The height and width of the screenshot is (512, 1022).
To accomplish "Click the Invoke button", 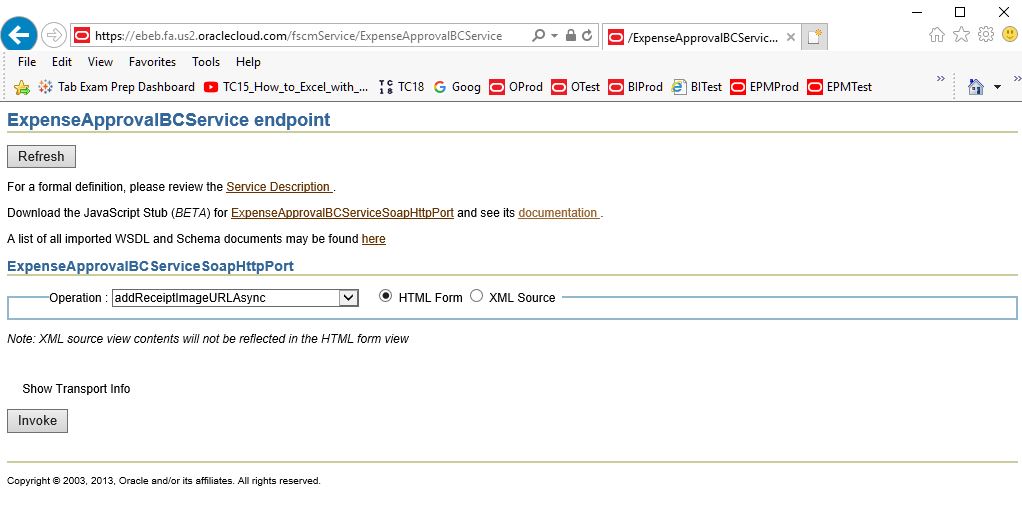I will [x=37, y=421].
